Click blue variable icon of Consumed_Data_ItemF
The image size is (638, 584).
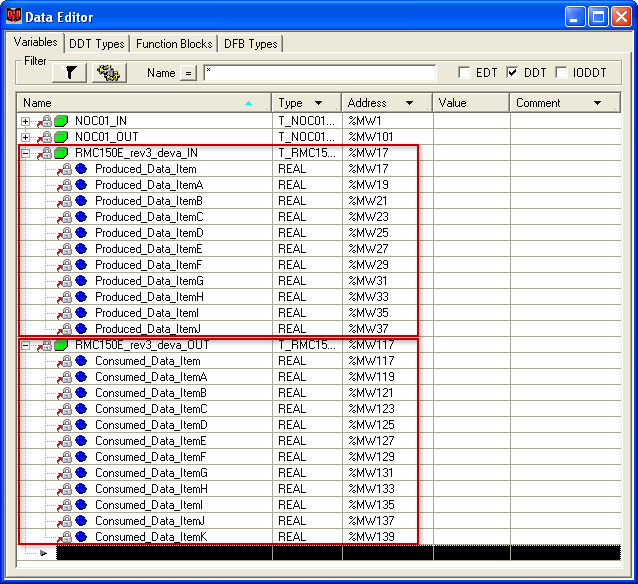81,457
